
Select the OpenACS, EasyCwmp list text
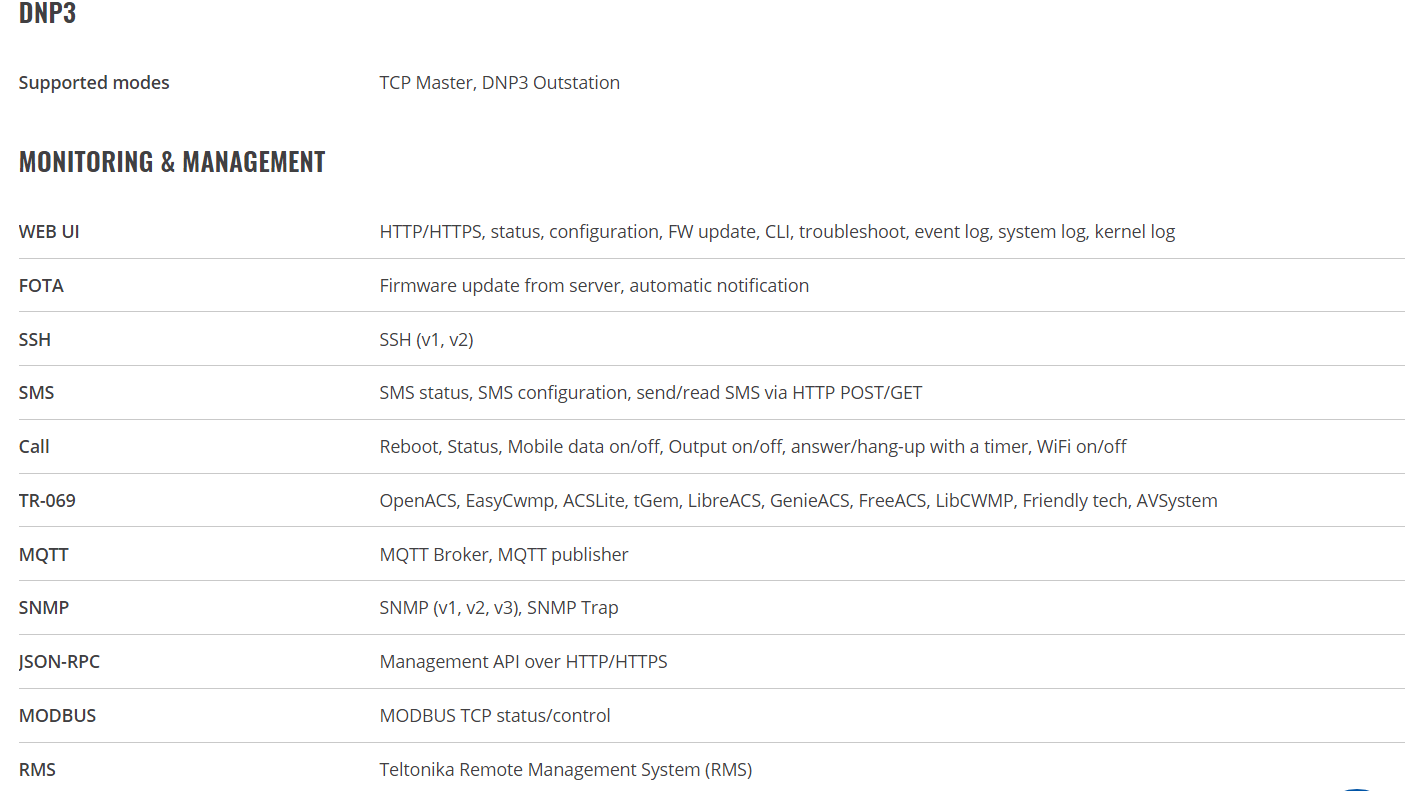[x=798, y=501]
